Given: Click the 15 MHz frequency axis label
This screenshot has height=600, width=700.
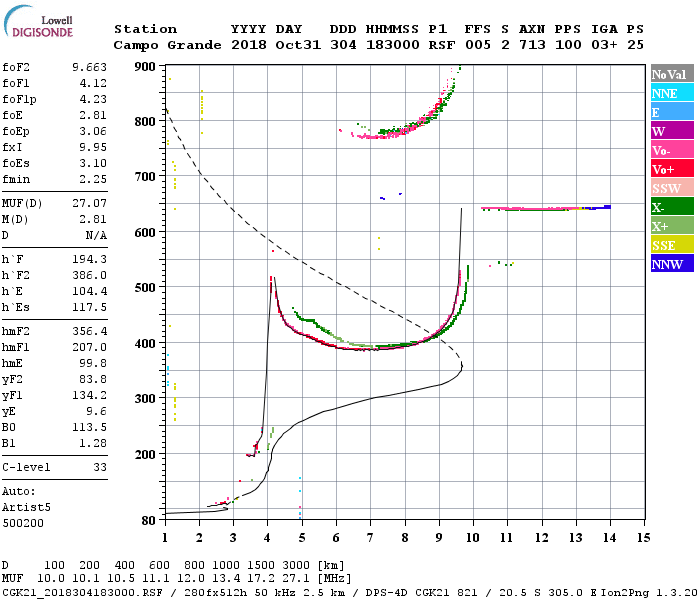Looking at the screenshot, I should point(643,538).
